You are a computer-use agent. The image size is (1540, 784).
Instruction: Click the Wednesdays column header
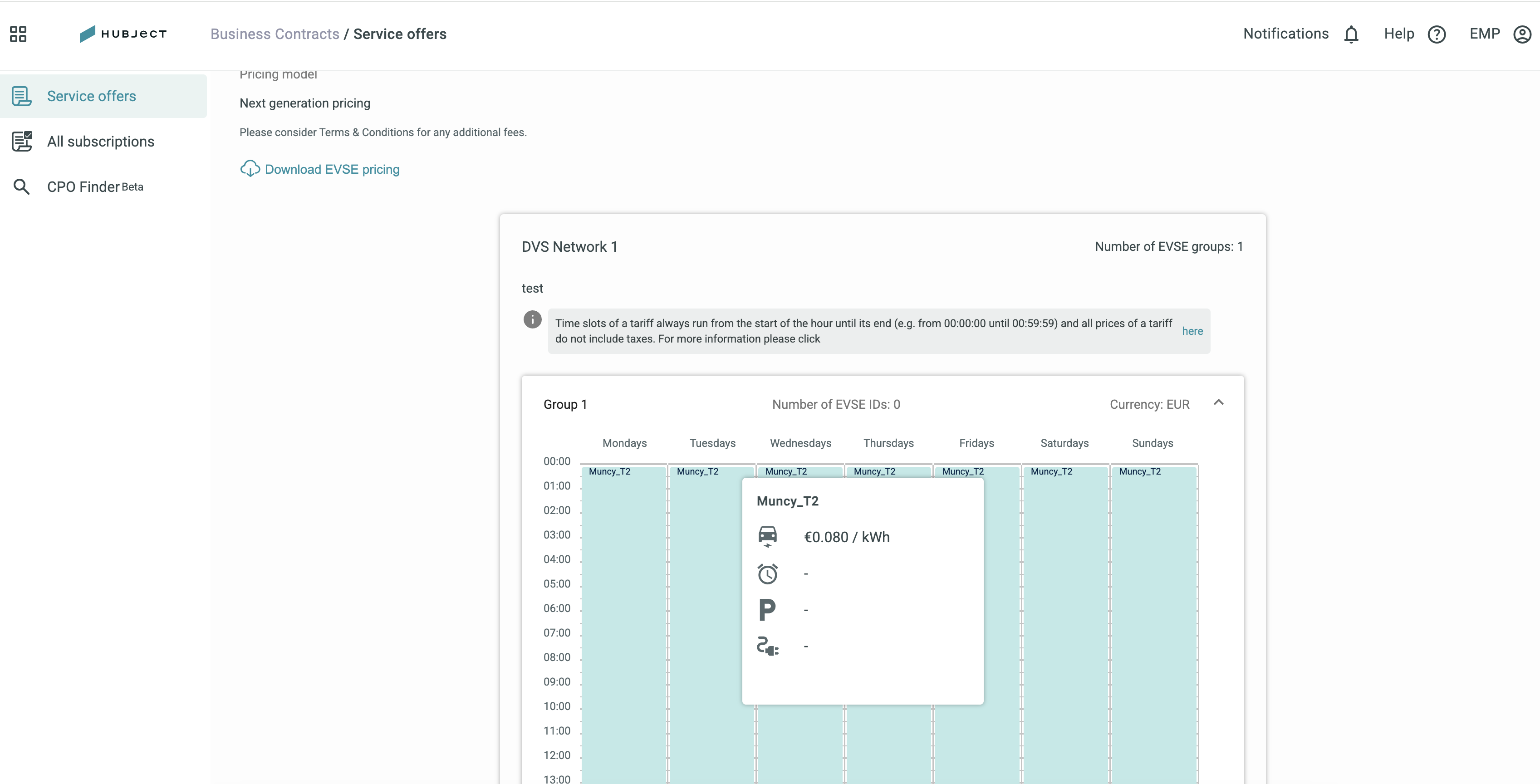pyautogui.click(x=800, y=443)
